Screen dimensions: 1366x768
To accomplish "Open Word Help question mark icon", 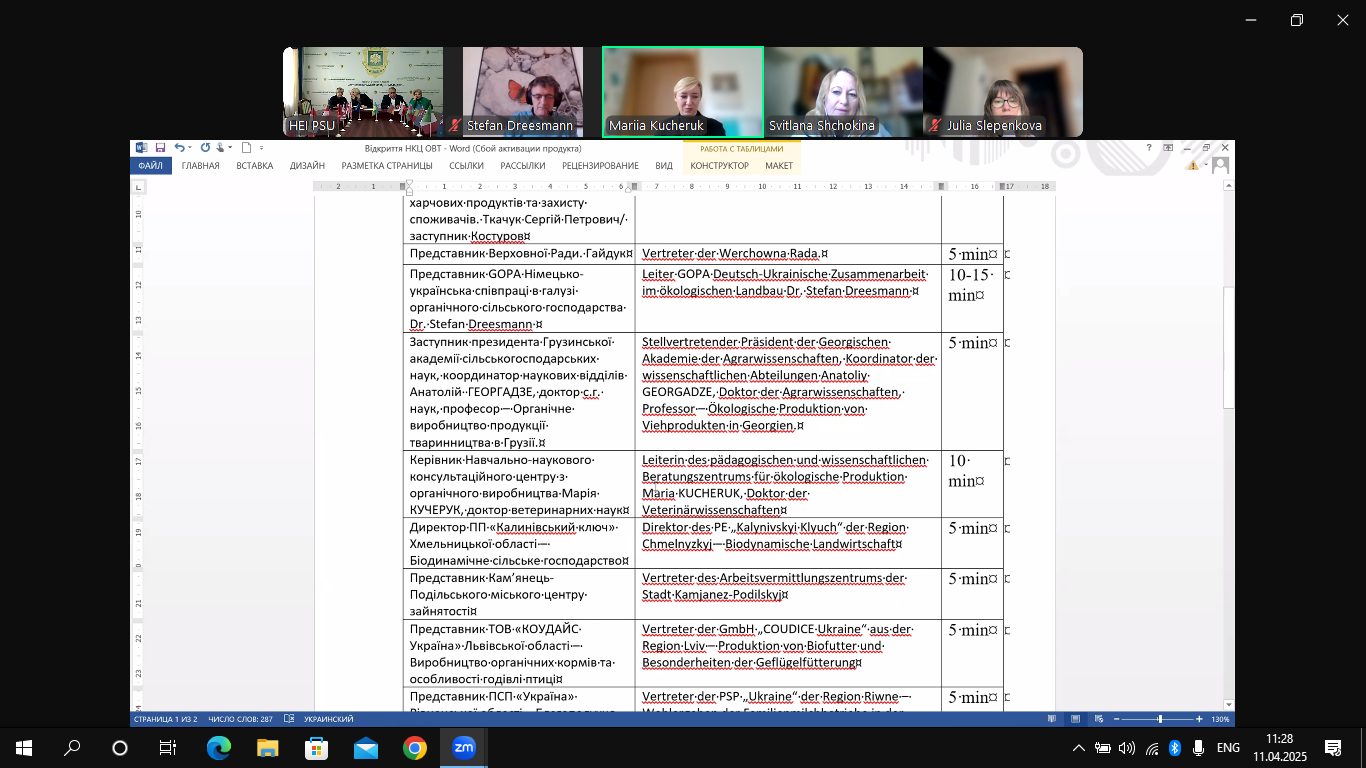I will click(x=1149, y=148).
